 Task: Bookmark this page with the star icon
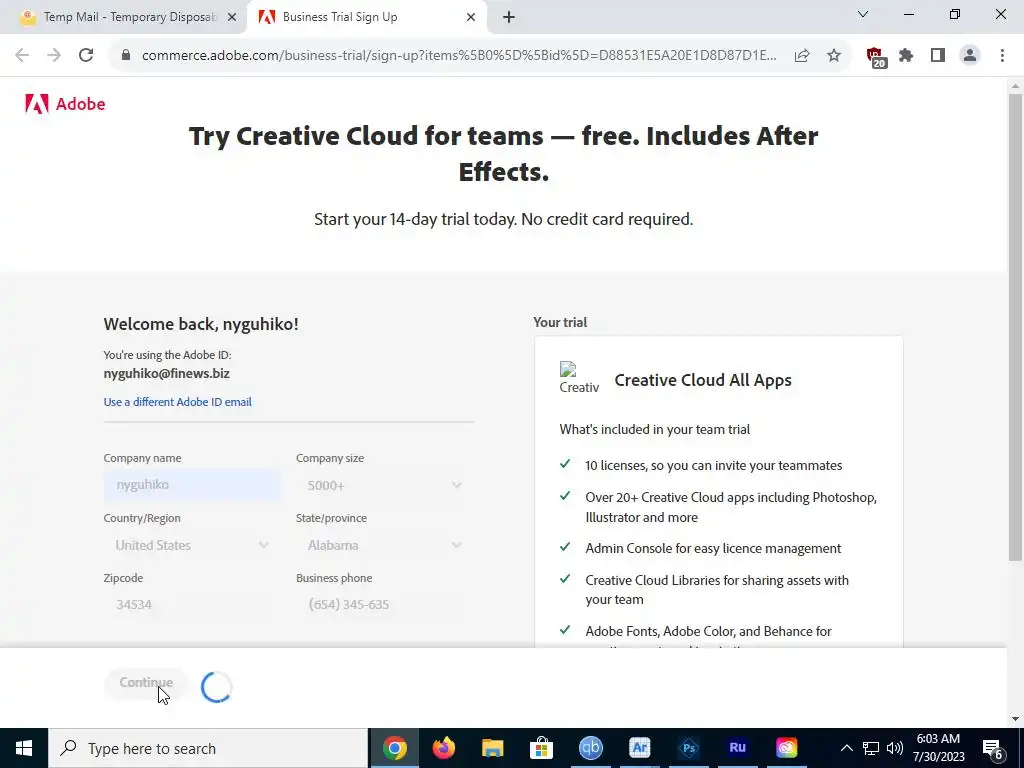(833, 56)
